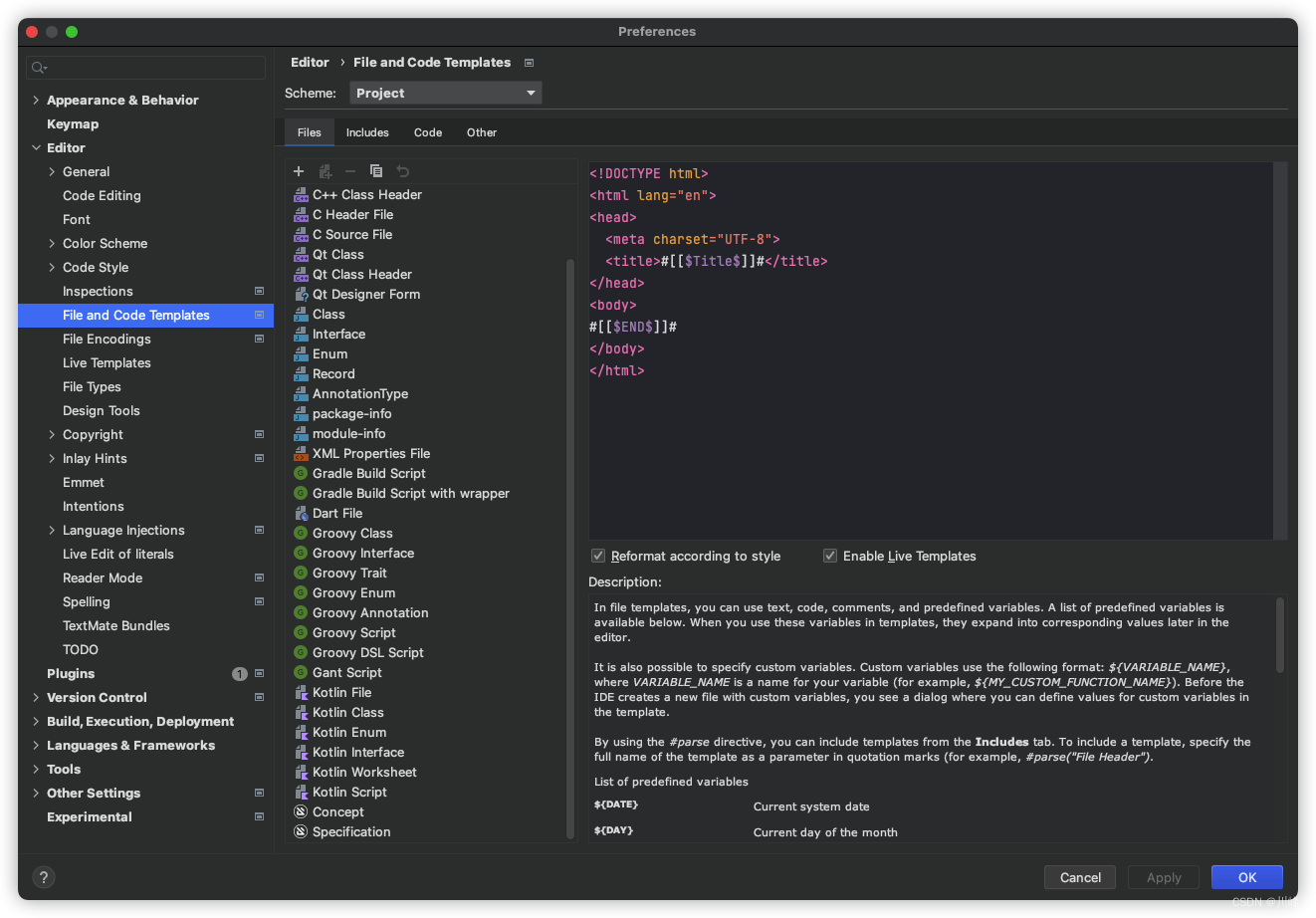Click the Concept template icon
This screenshot has width=1316, height=918.
(x=301, y=812)
